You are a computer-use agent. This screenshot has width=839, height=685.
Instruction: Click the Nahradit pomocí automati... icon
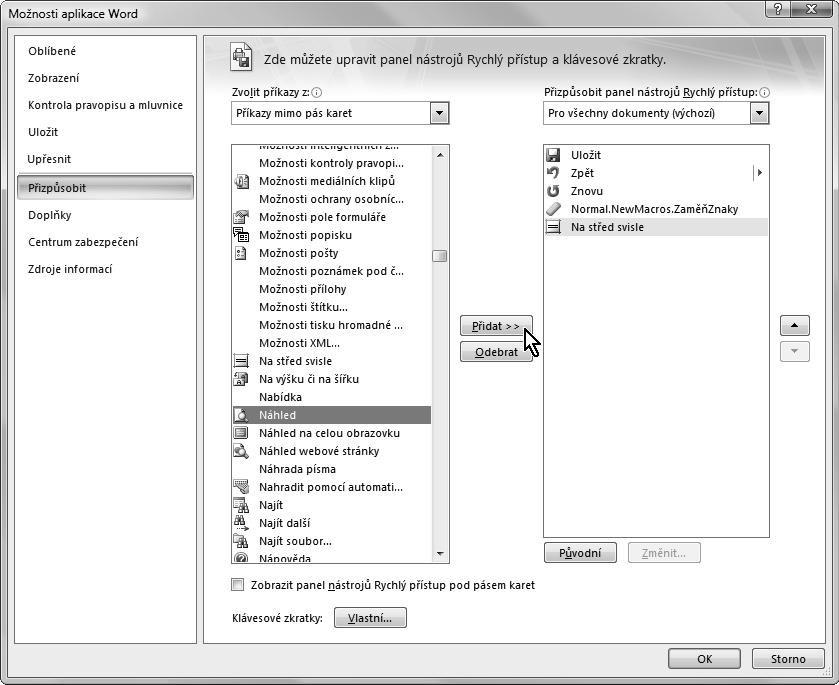tap(241, 487)
